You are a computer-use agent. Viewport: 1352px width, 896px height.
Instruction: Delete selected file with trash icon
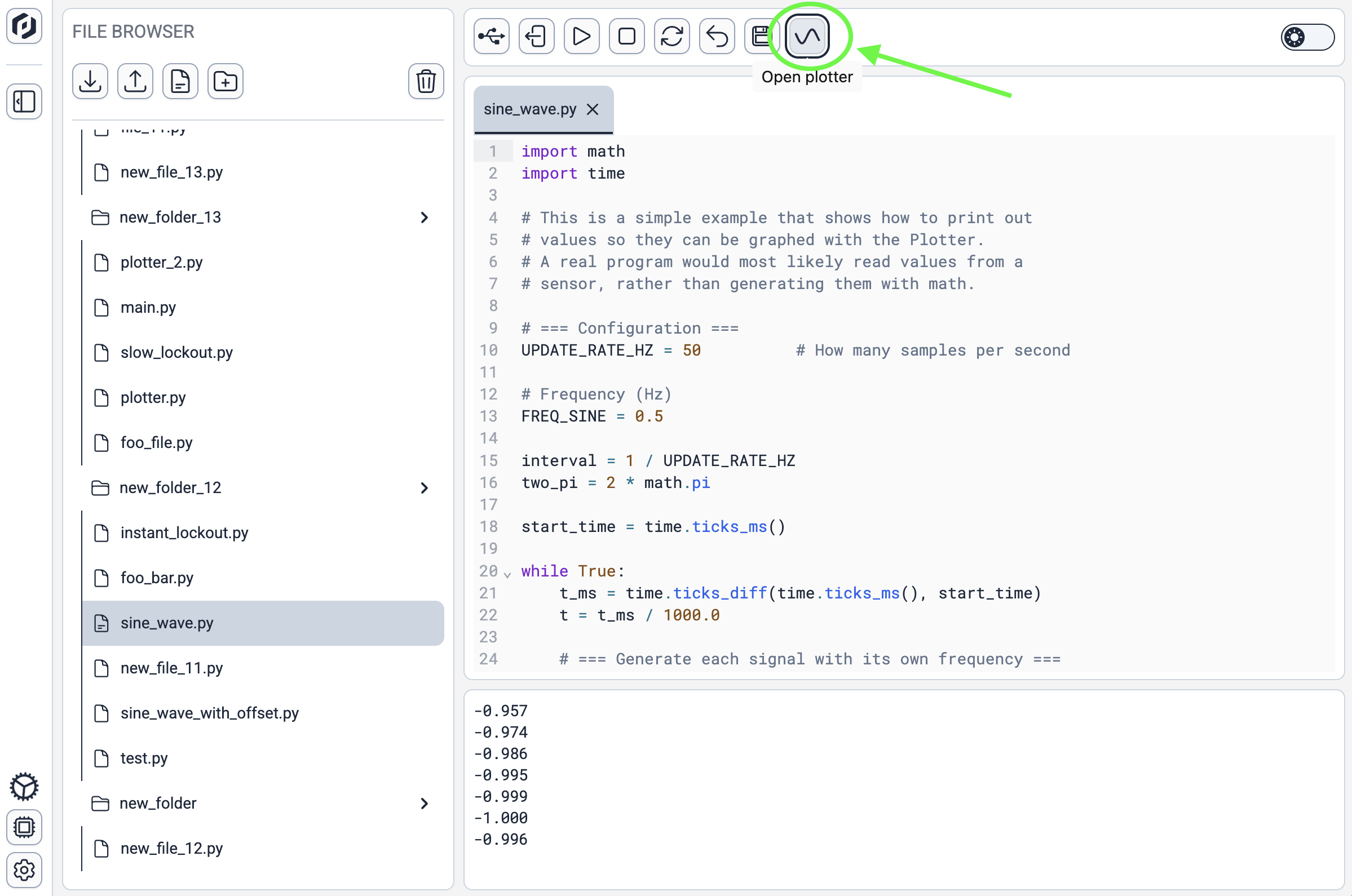(425, 81)
